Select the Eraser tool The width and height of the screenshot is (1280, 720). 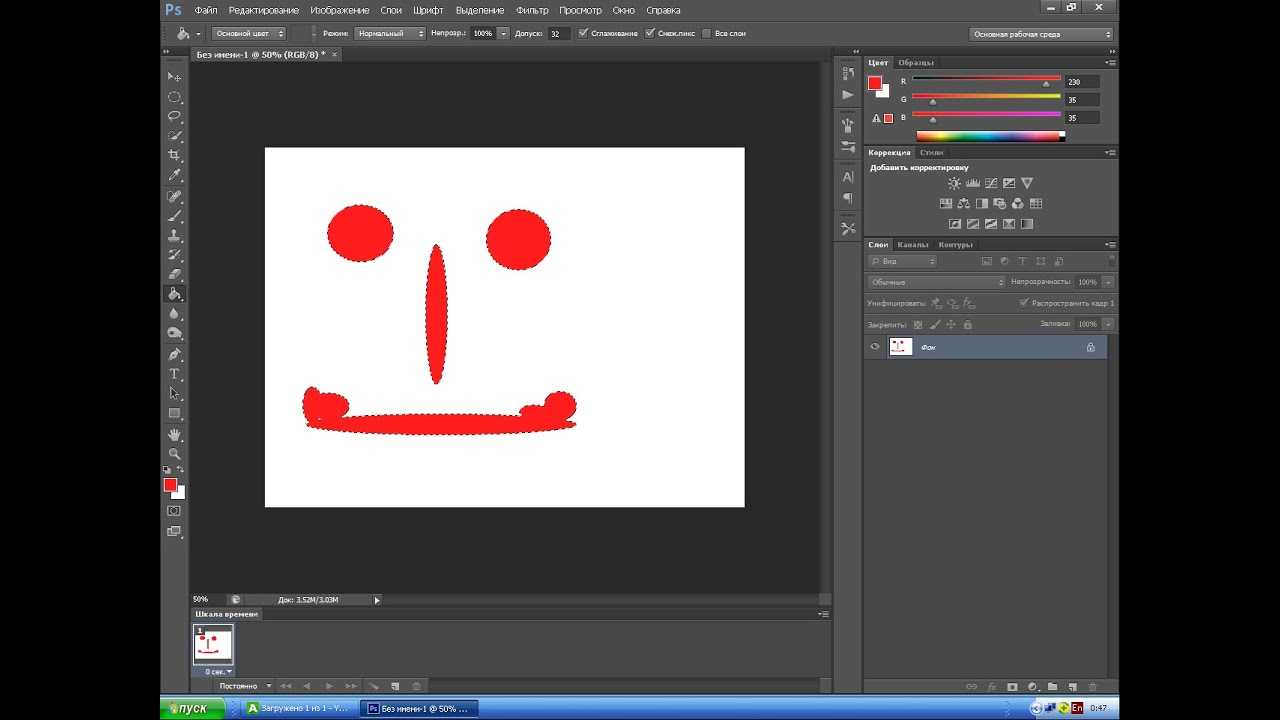(174, 275)
